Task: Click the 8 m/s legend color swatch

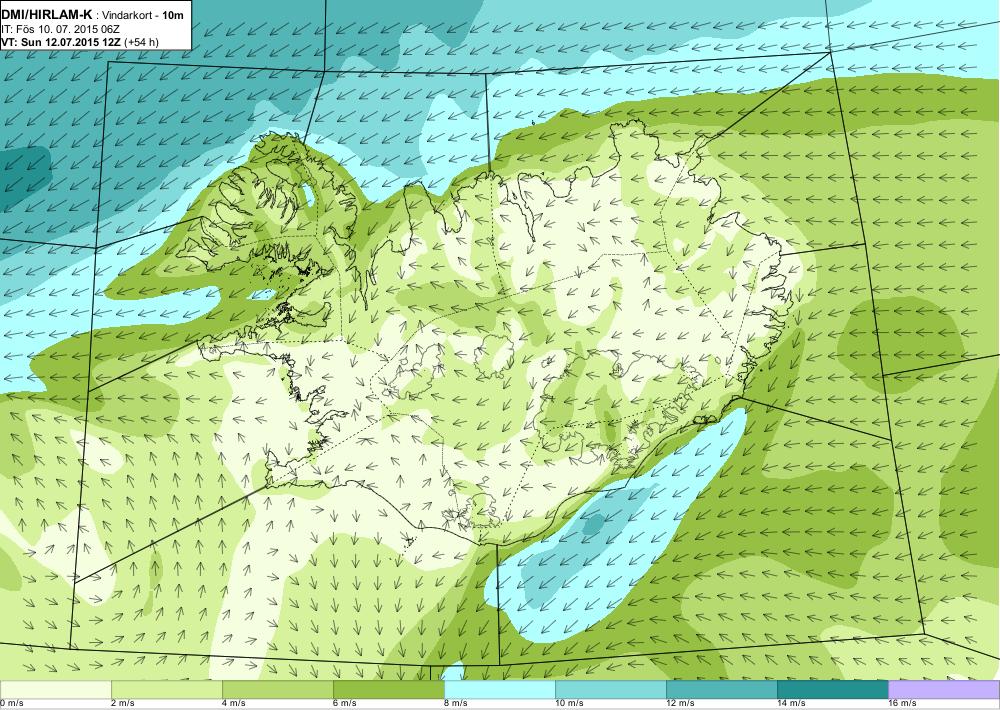Action: click(499, 689)
